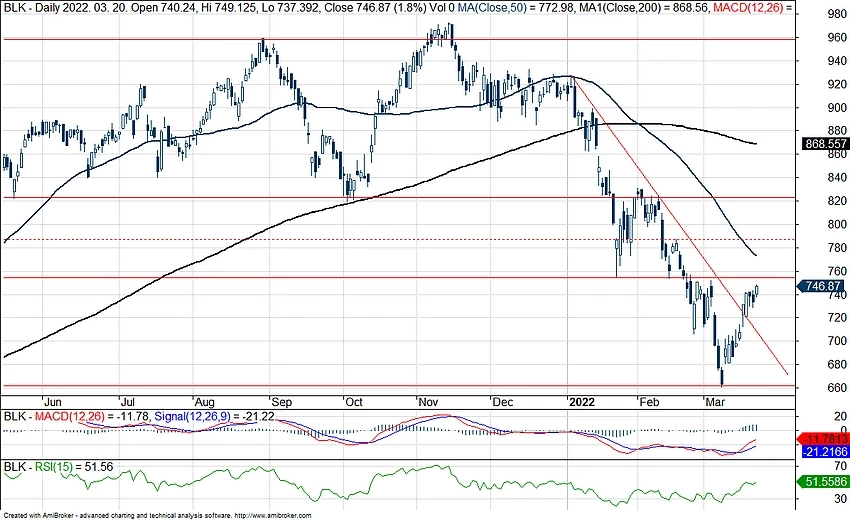Select the Oct month label on time axis
This screenshot has width=850, height=520.
[353, 402]
